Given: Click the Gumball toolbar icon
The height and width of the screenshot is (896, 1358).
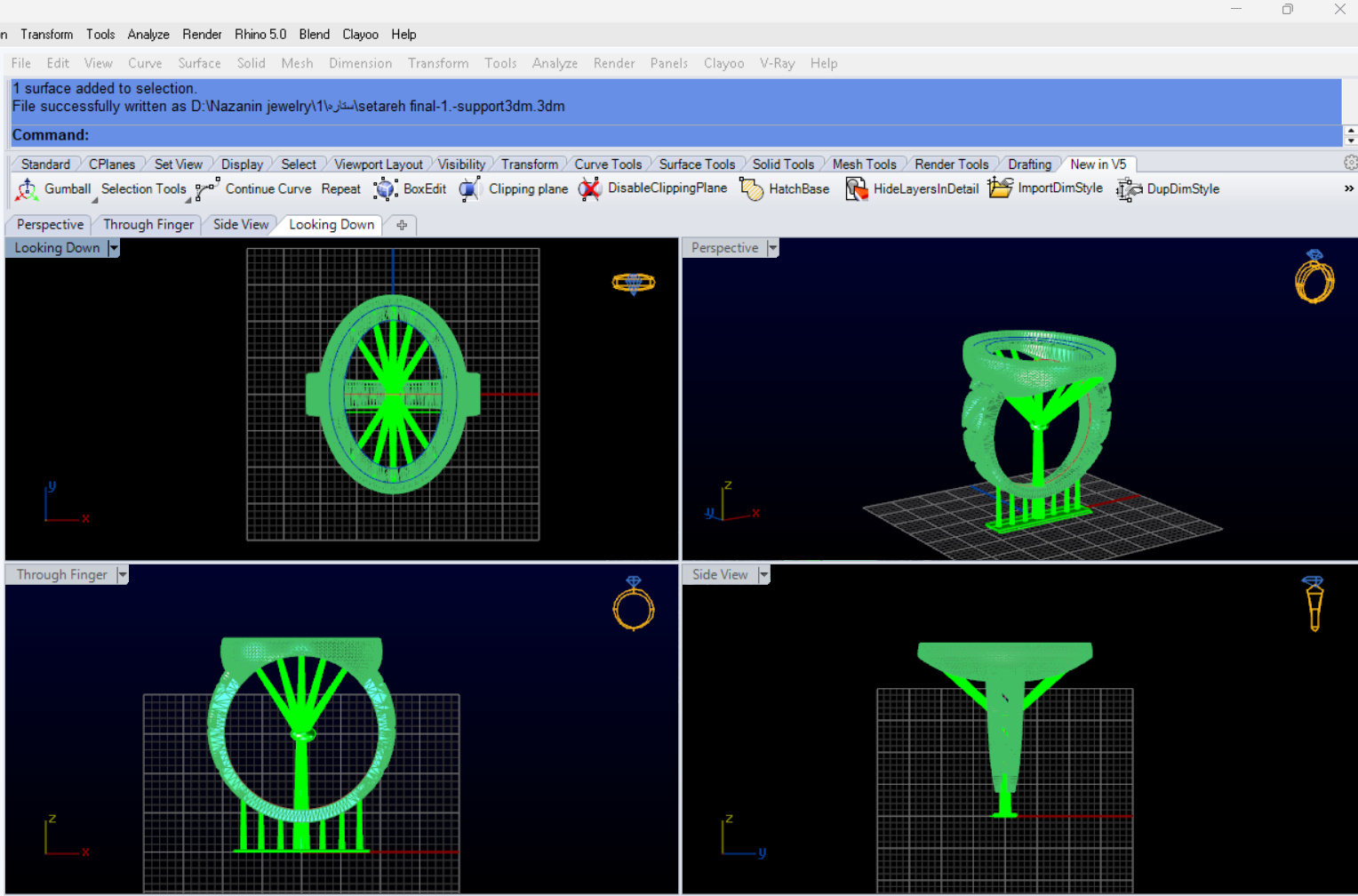Looking at the screenshot, I should 28,189.
